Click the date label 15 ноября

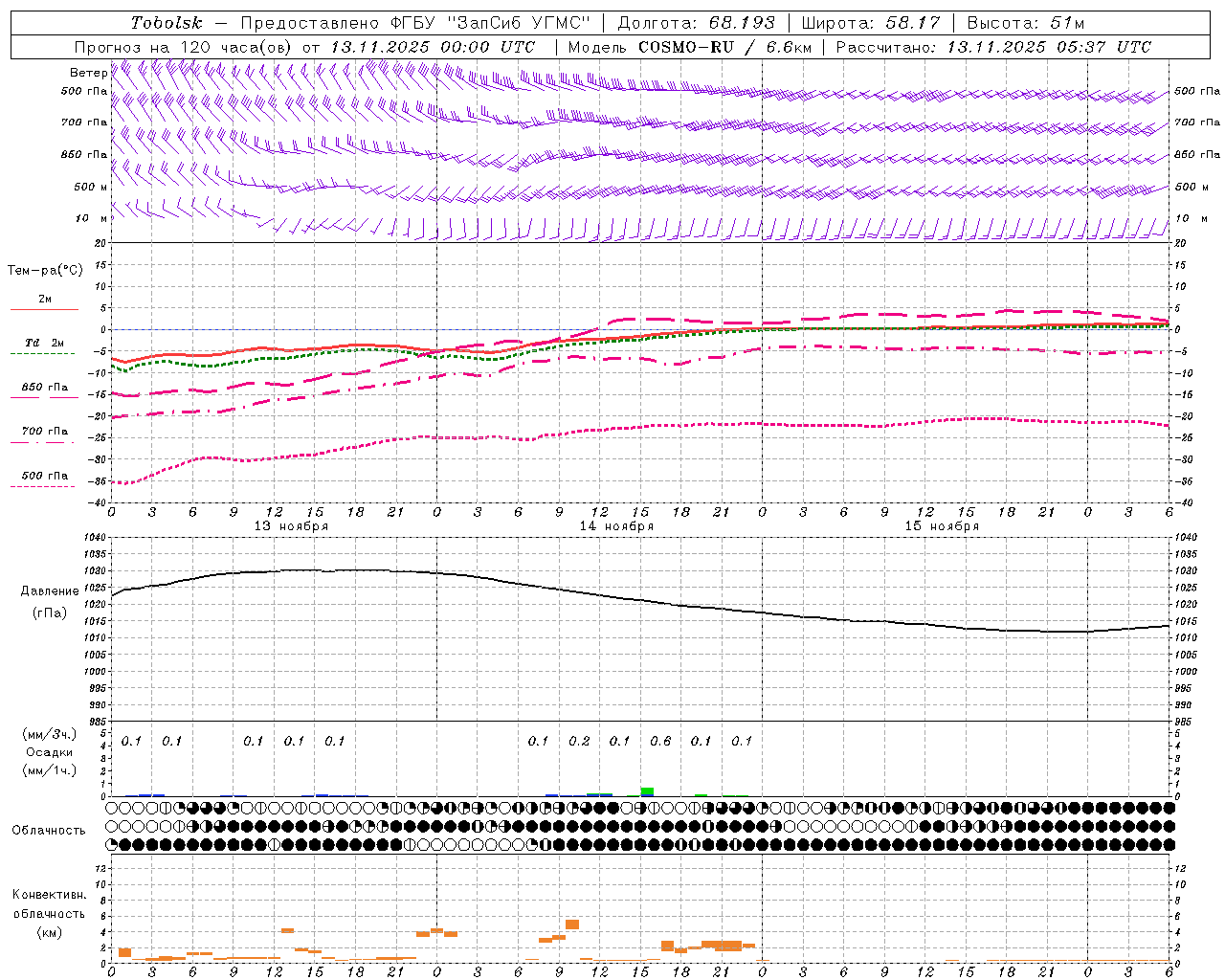coord(942,526)
